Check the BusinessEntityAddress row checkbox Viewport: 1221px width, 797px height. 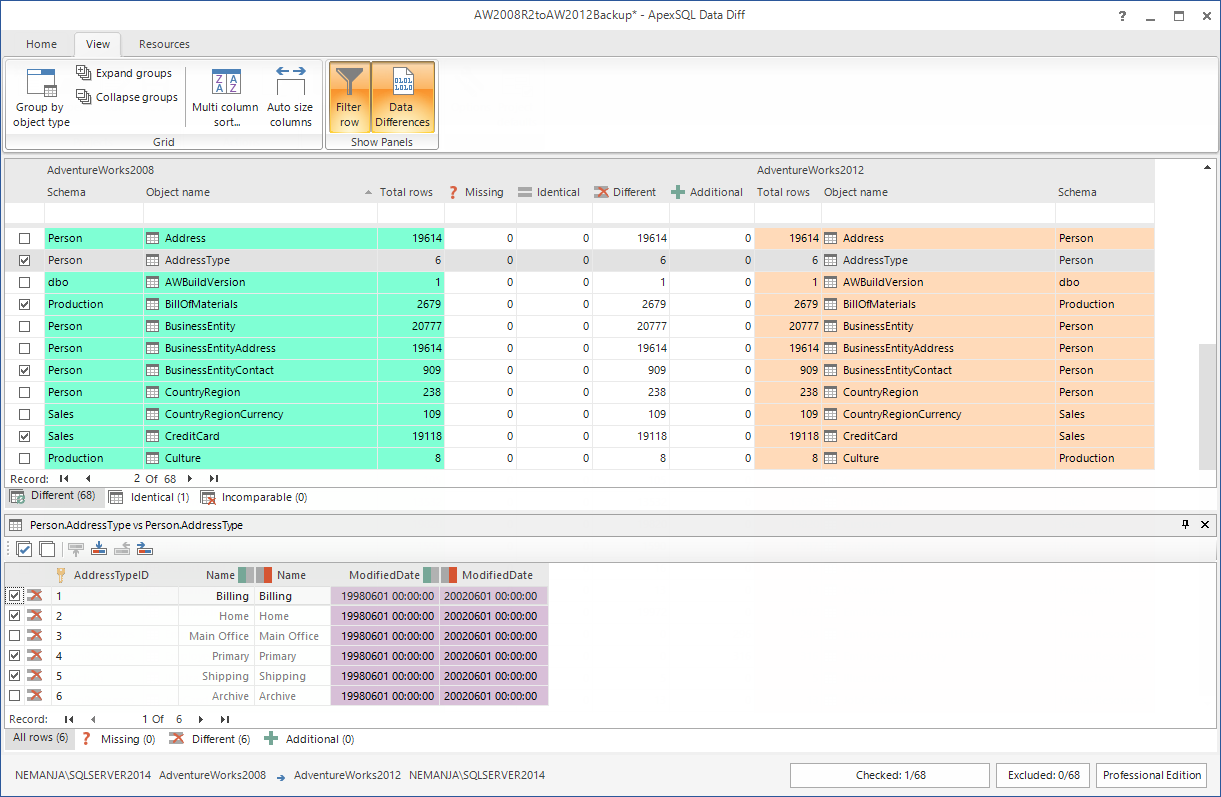point(25,348)
